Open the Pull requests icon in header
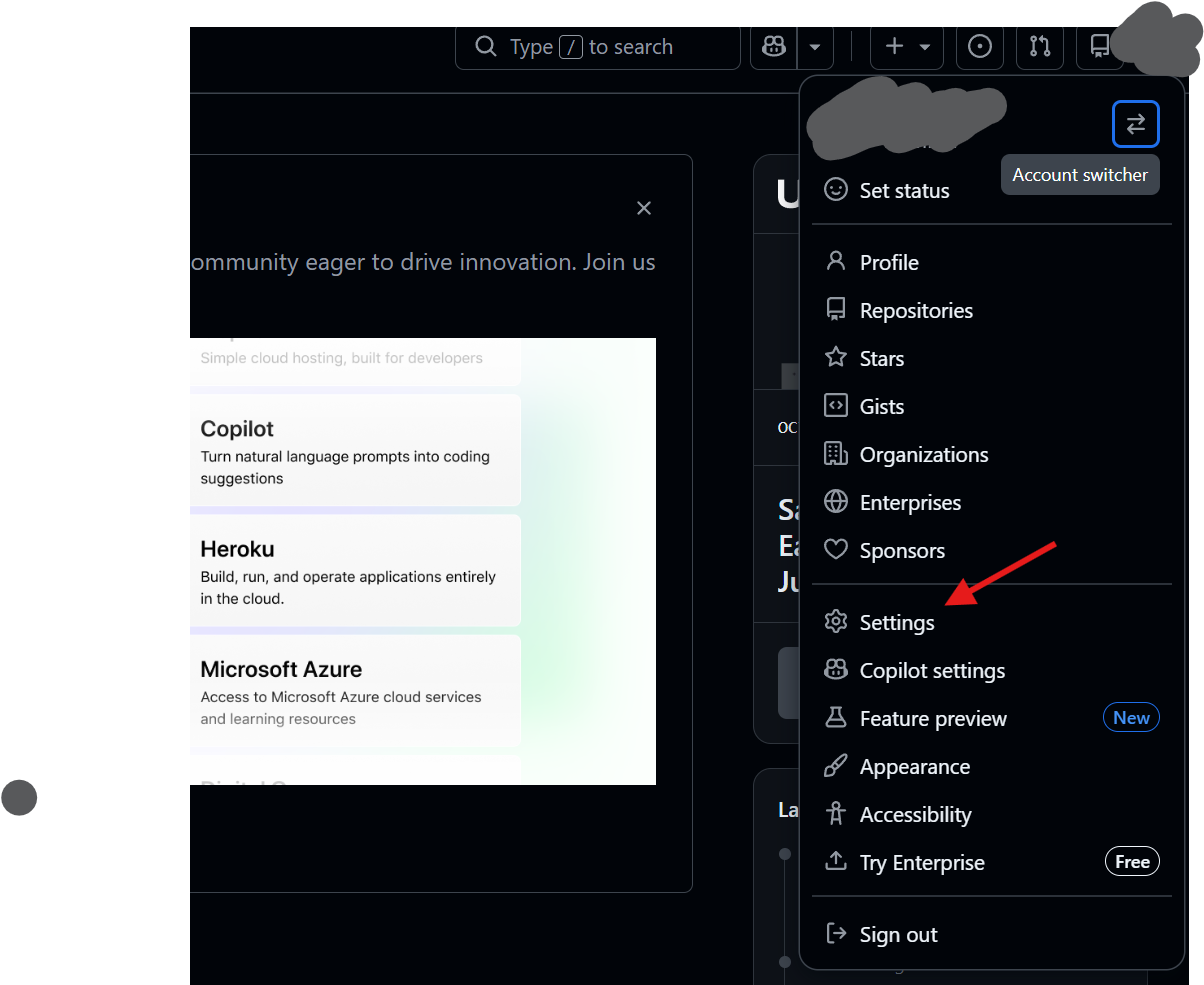Viewport: 1204px width, 985px height. [1040, 47]
